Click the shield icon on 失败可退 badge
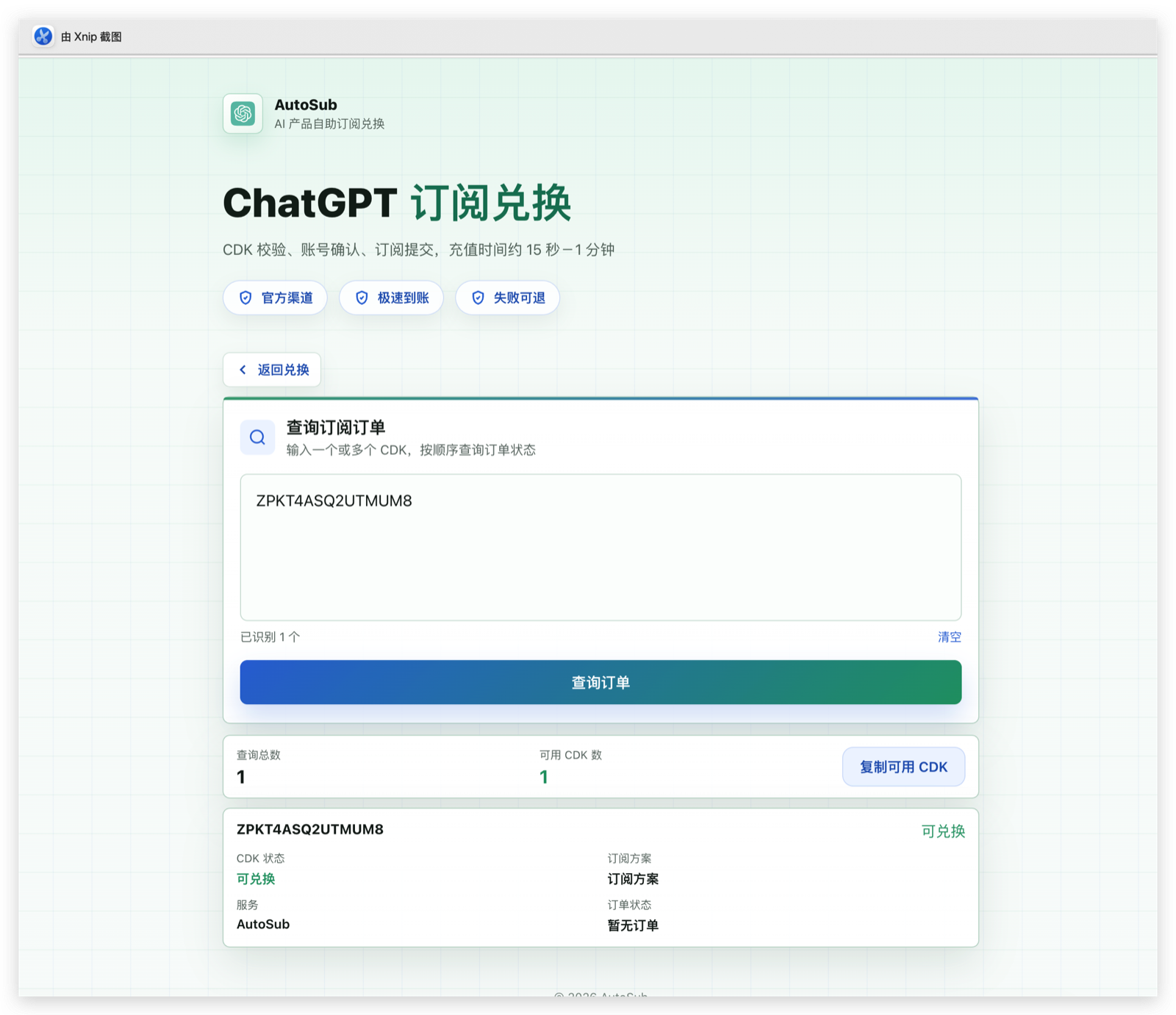Image resolution: width=1176 pixels, height=1015 pixels. pyautogui.click(x=478, y=298)
